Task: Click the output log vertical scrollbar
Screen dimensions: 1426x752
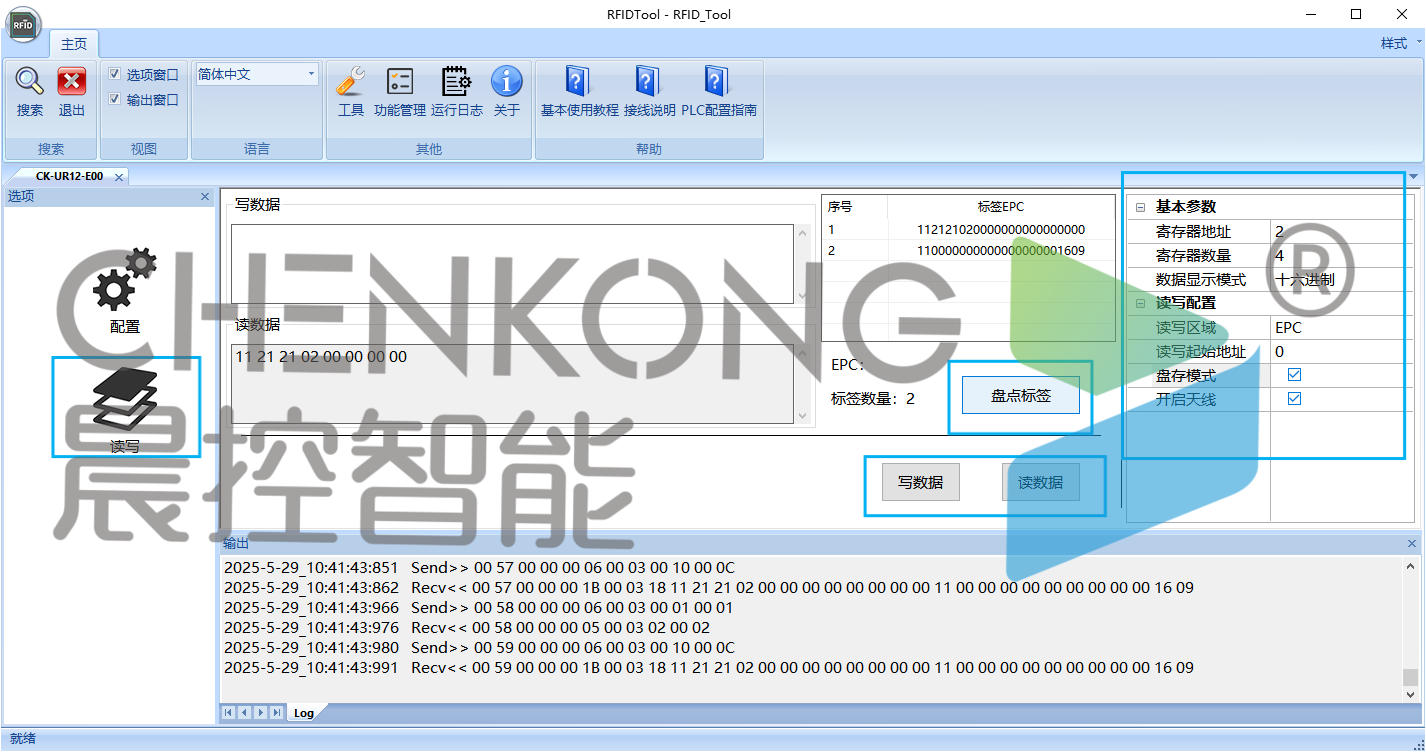Action: (1410, 629)
